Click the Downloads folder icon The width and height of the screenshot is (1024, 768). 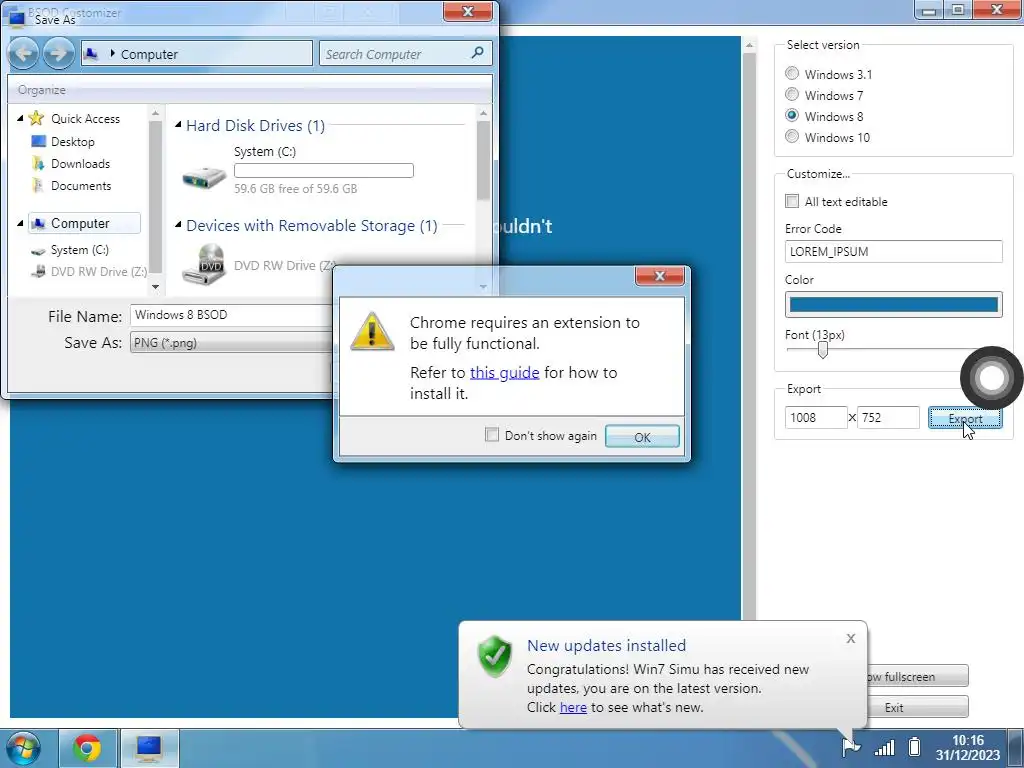[38, 164]
